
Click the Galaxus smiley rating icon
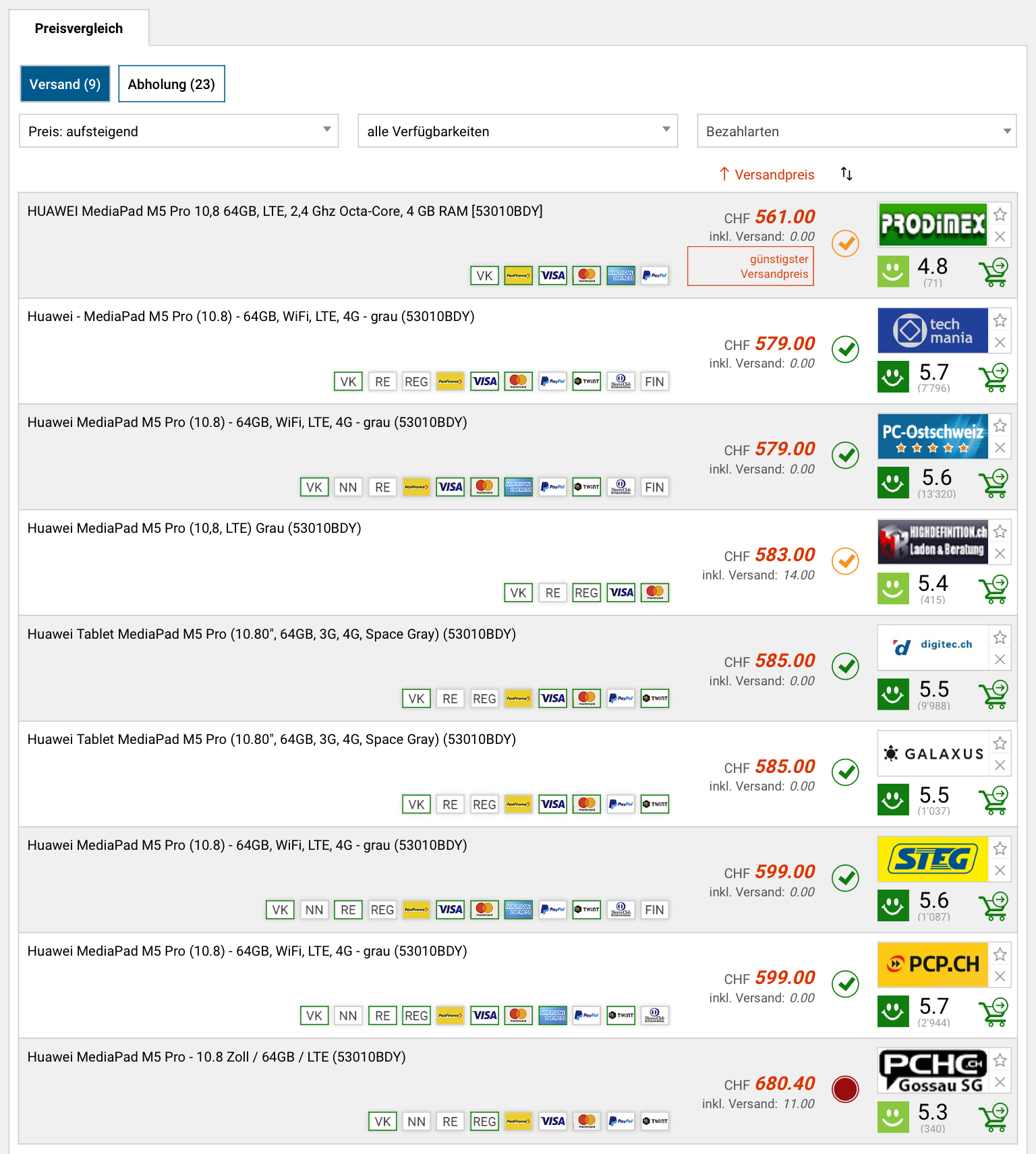[893, 800]
